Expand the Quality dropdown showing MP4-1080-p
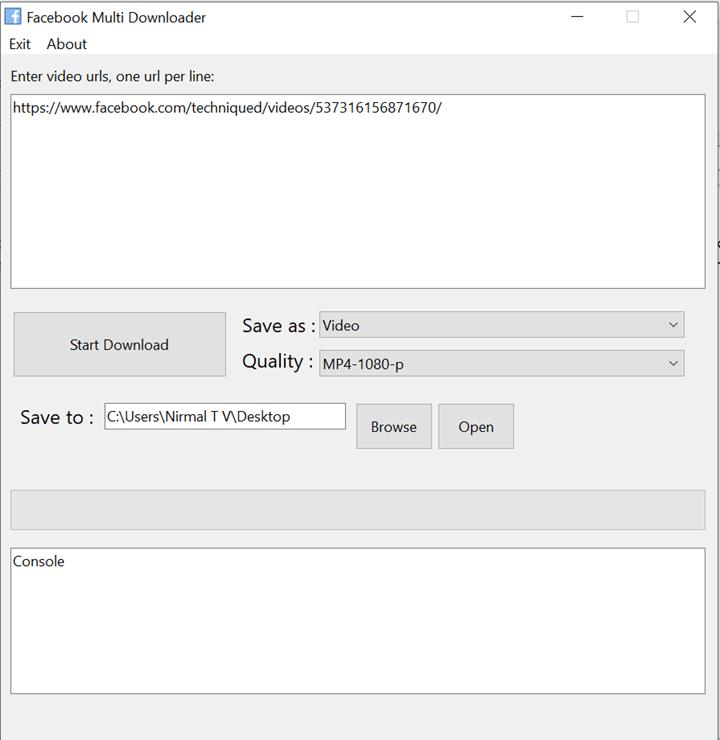 (x=502, y=363)
